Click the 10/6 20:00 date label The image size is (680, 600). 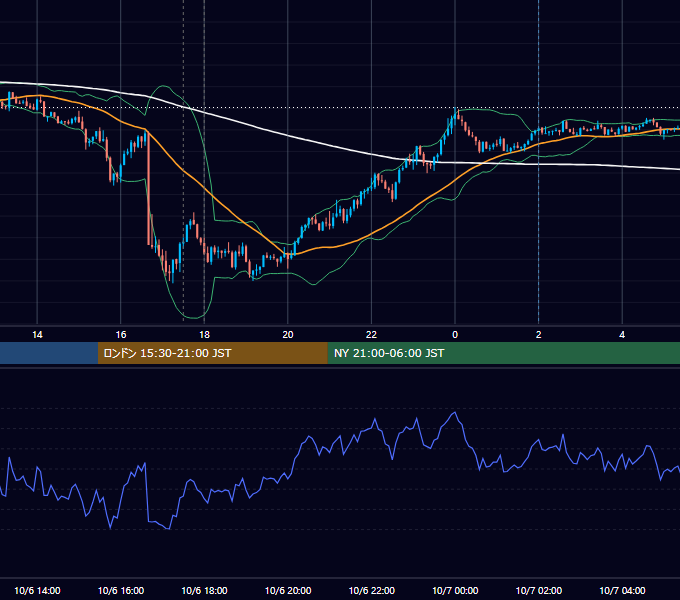288,590
